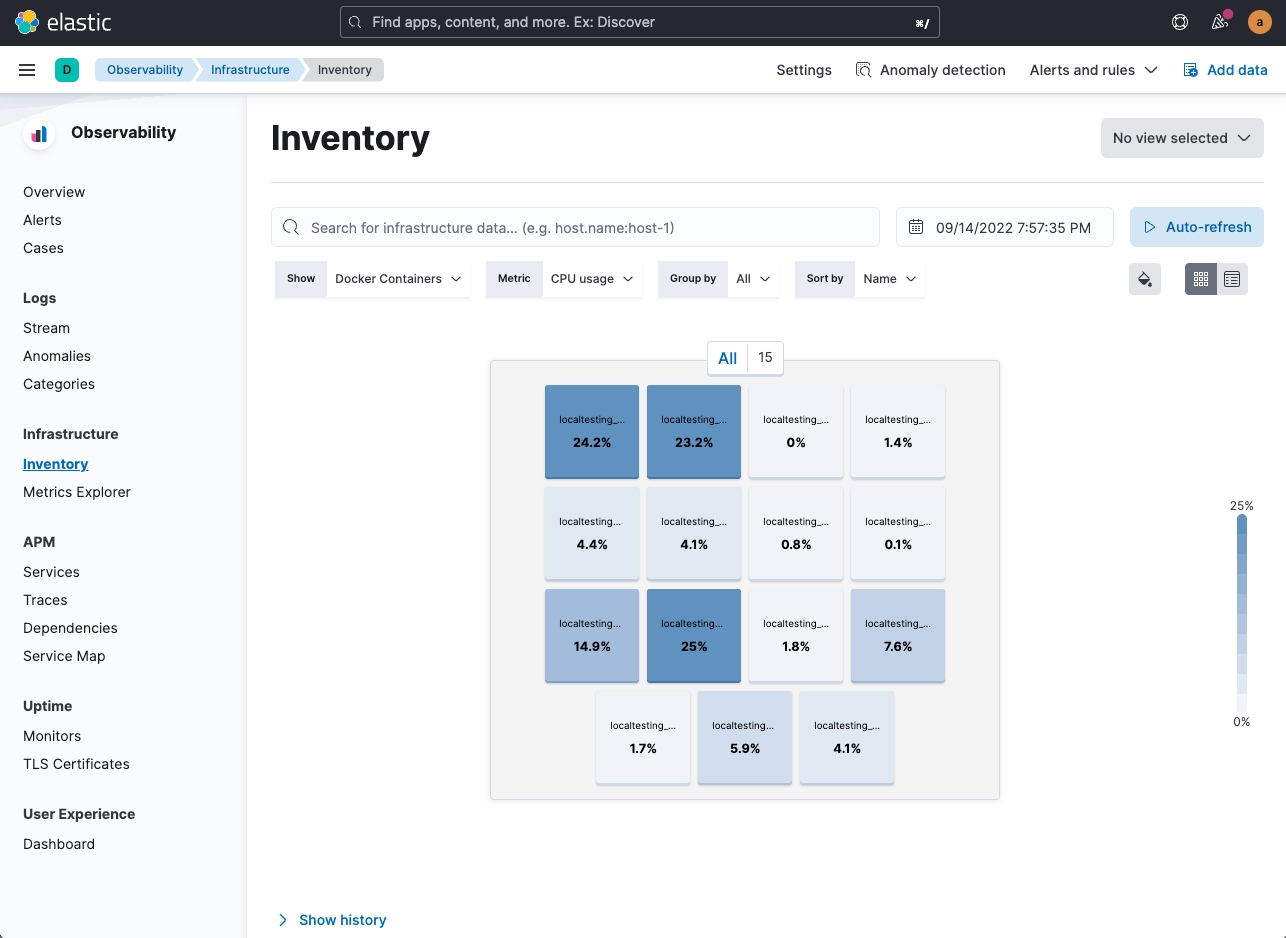The image size is (1286, 938).
Task: Focus the infrastructure data search field
Action: pyautogui.click(x=575, y=227)
